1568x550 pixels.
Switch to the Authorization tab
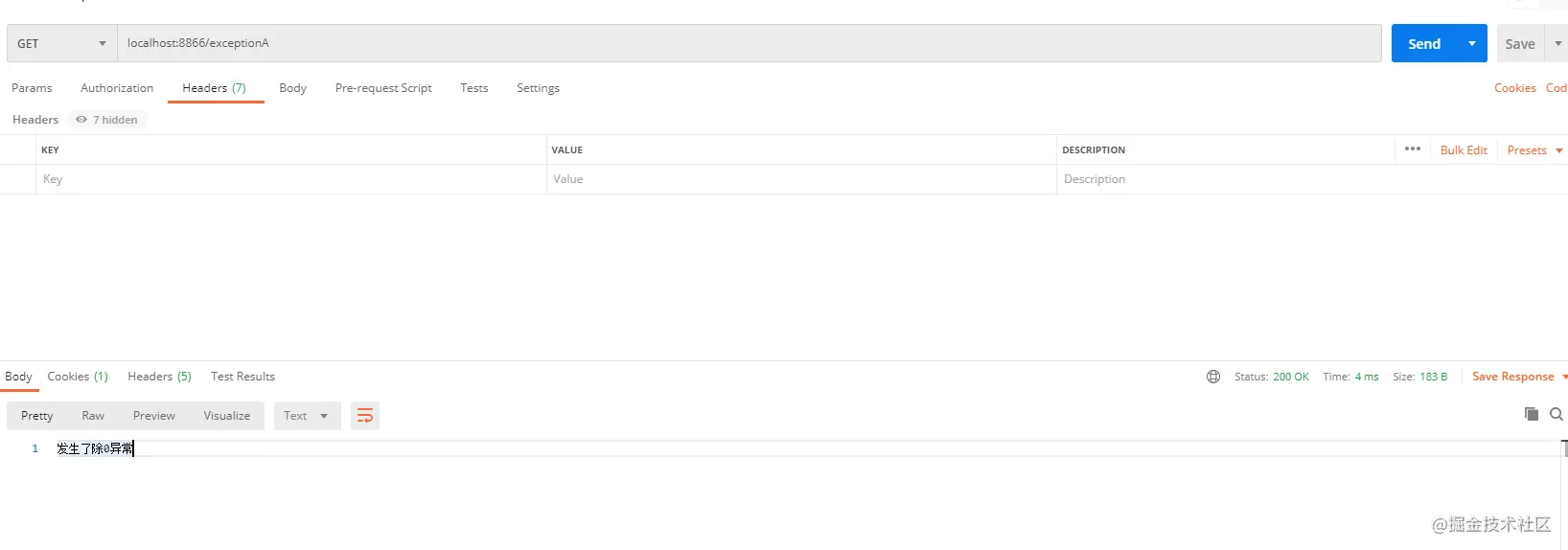[117, 88]
